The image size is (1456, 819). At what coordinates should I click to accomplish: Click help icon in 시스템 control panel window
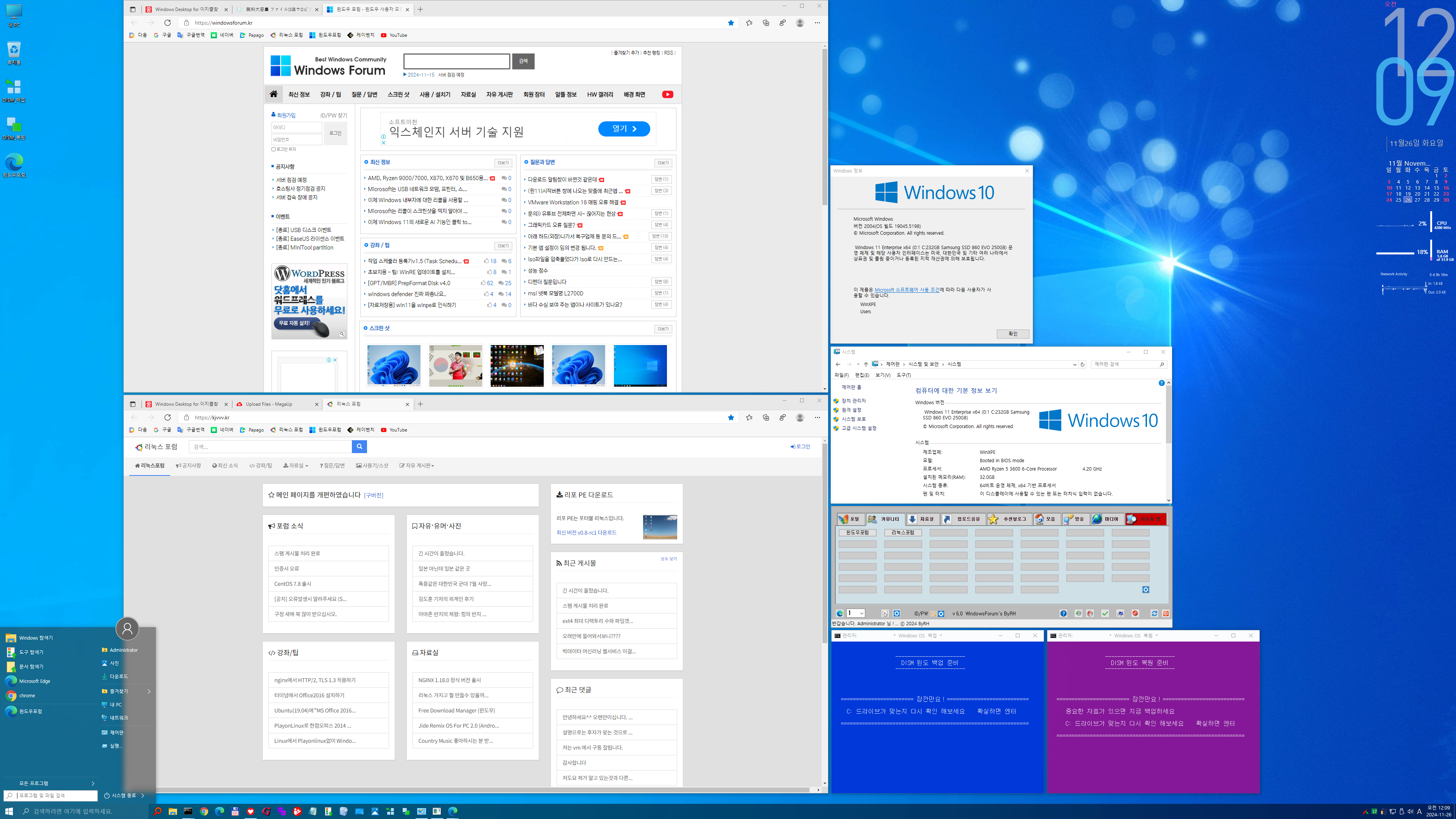(x=1161, y=383)
